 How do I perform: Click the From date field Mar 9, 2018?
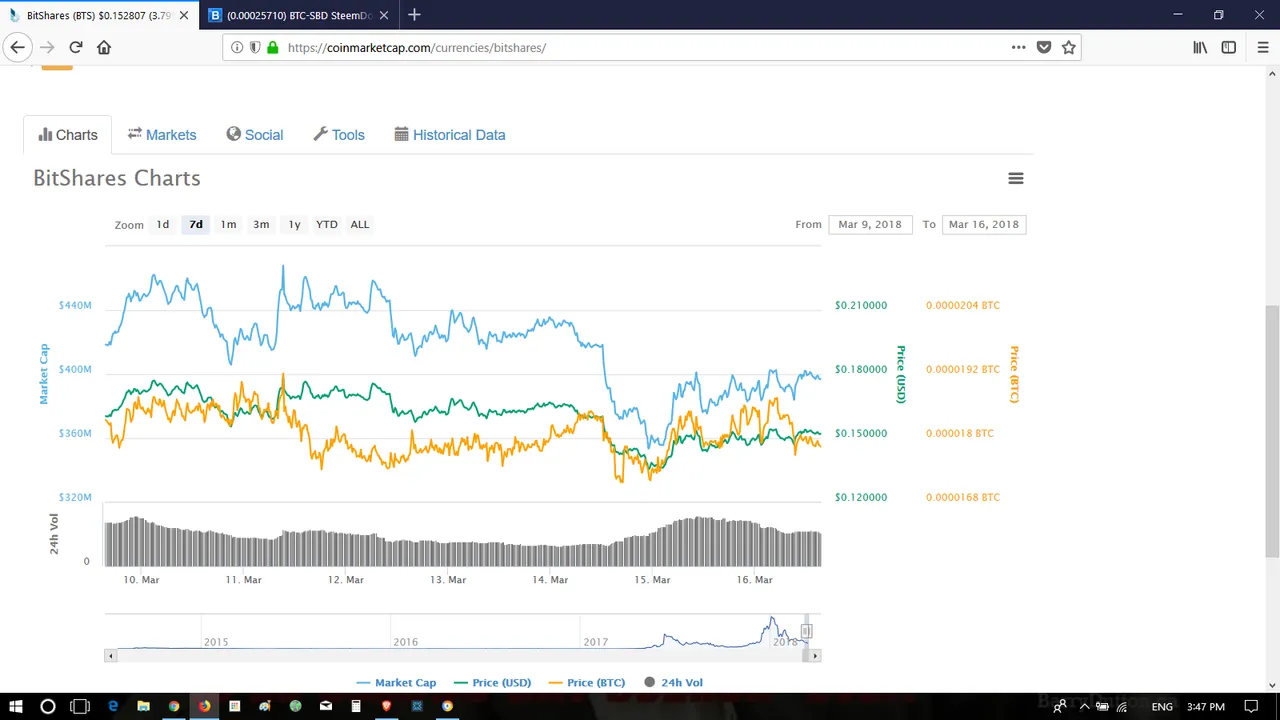coord(870,224)
